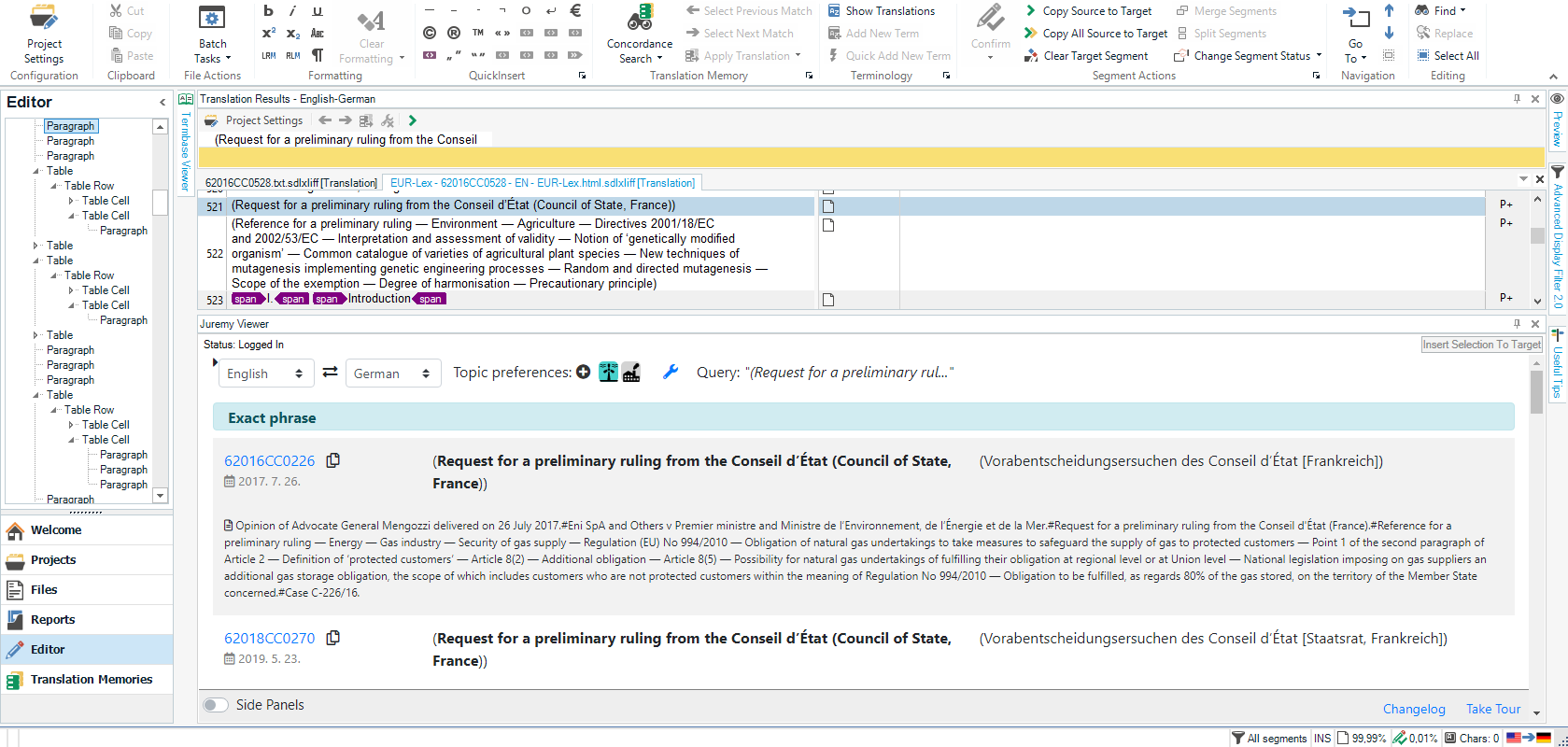This screenshot has height=747, width=1568.
Task: Insert degree symbol from QuickInsert
Action: pos(527,10)
